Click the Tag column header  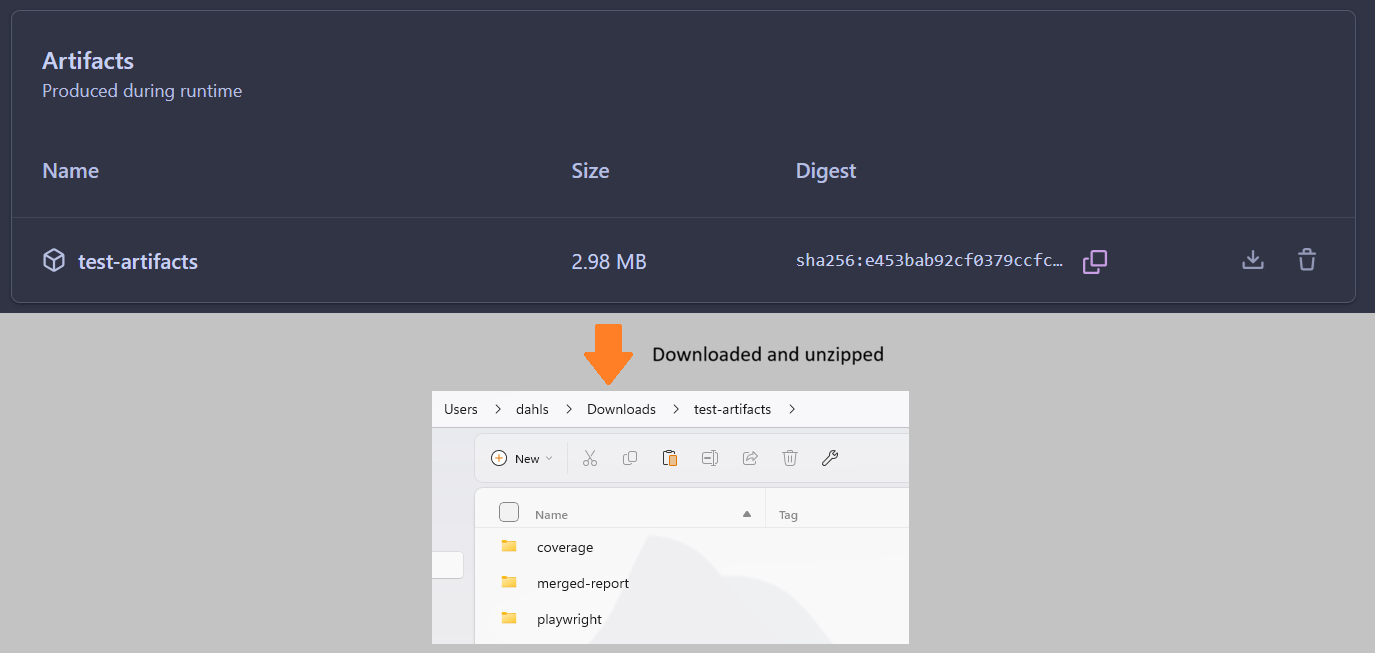pos(788,515)
